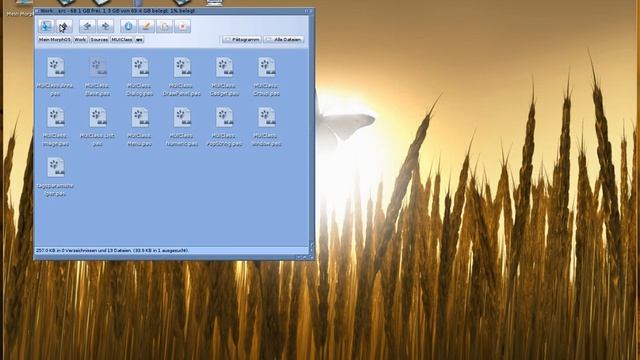Select the MUIClass.Group.pas file icon

pos(266,67)
